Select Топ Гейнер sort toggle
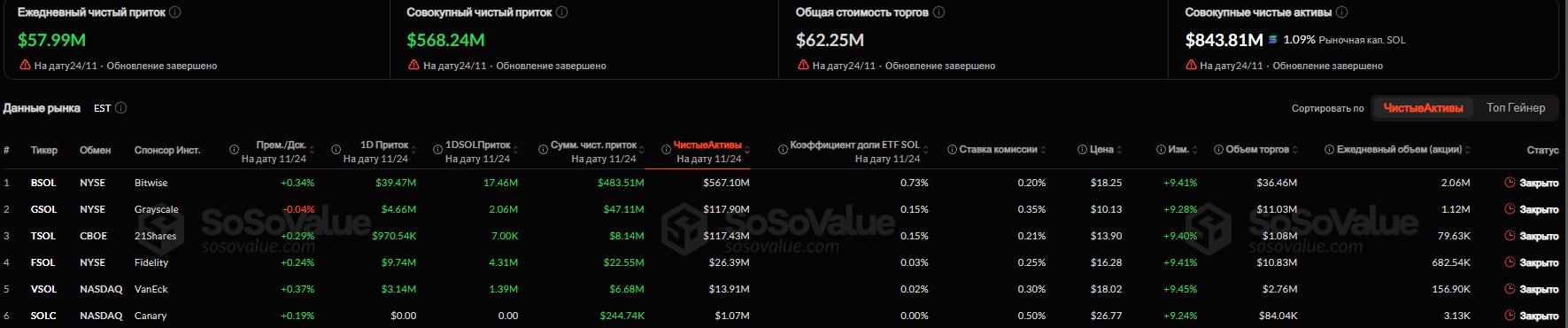Image resolution: width=1568 pixels, height=328 pixels. point(1516,108)
